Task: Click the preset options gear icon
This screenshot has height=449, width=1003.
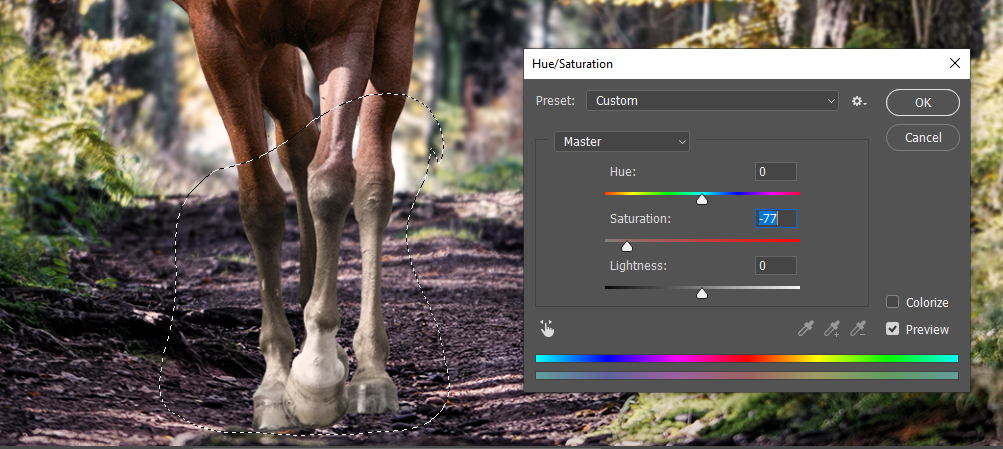Action: click(859, 101)
